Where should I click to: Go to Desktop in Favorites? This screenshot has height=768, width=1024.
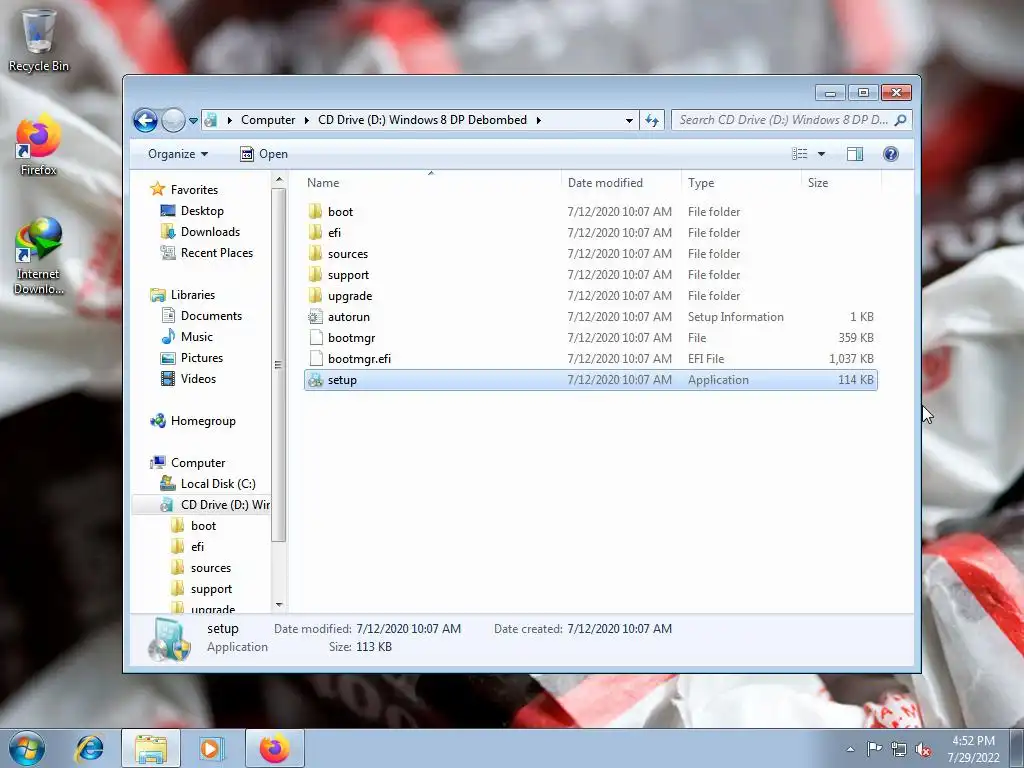pos(193,211)
